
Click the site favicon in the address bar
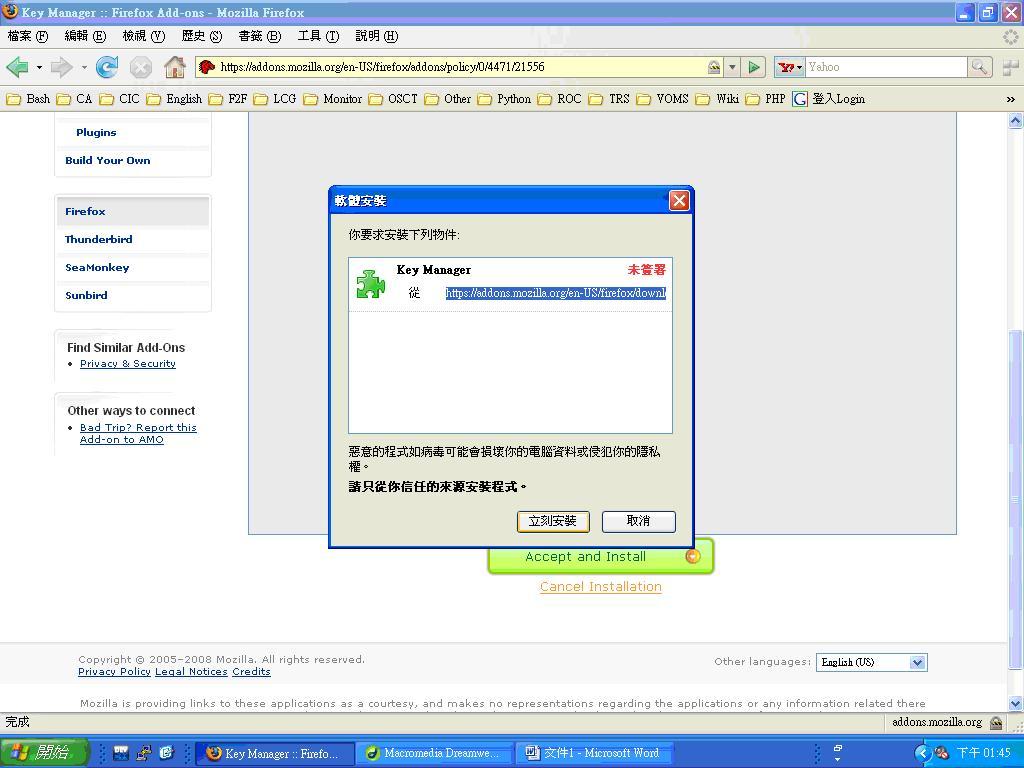[207, 67]
